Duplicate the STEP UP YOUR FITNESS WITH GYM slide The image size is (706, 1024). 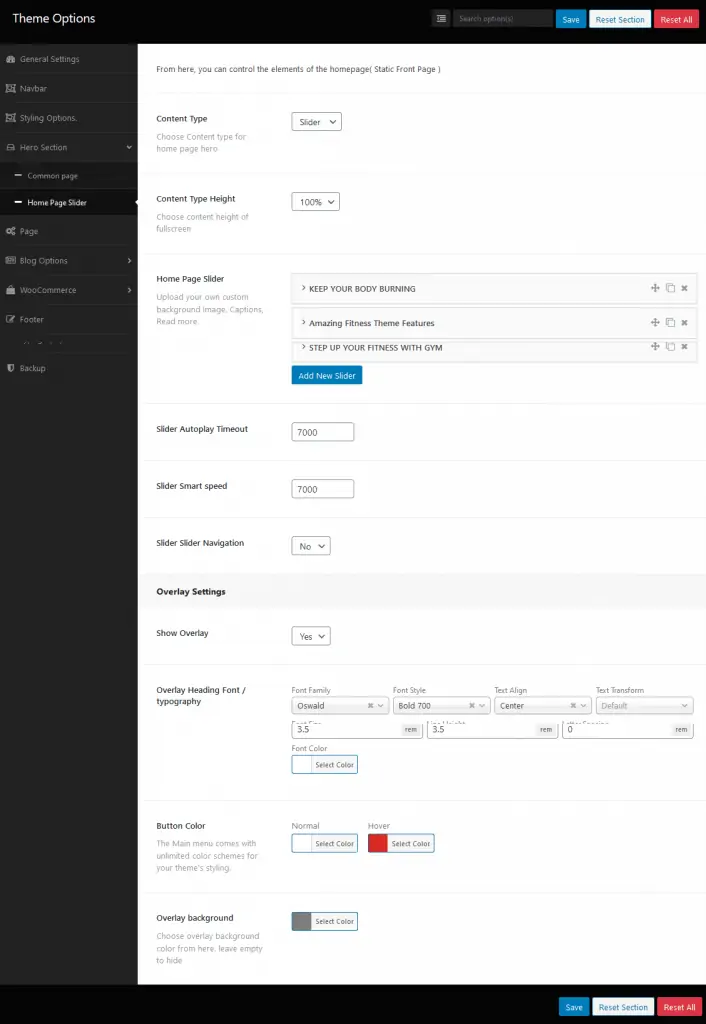(x=670, y=347)
